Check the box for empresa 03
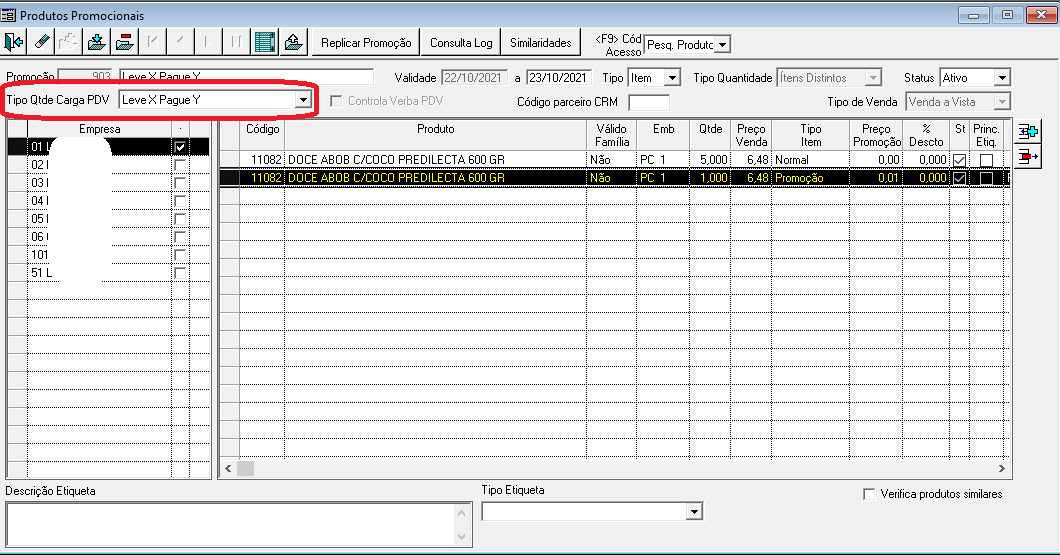 [x=180, y=183]
